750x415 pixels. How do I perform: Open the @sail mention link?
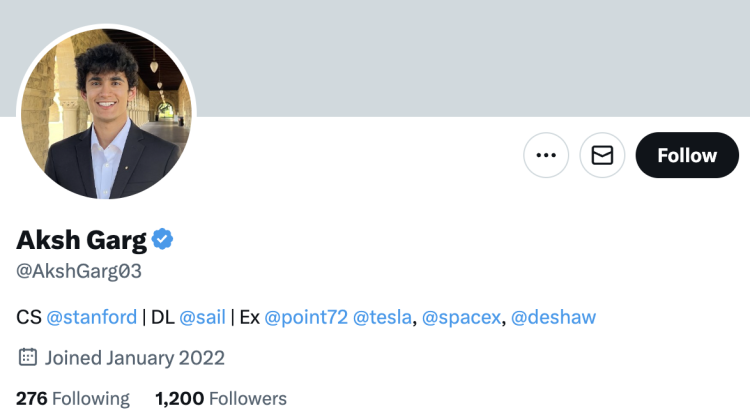click(x=201, y=317)
